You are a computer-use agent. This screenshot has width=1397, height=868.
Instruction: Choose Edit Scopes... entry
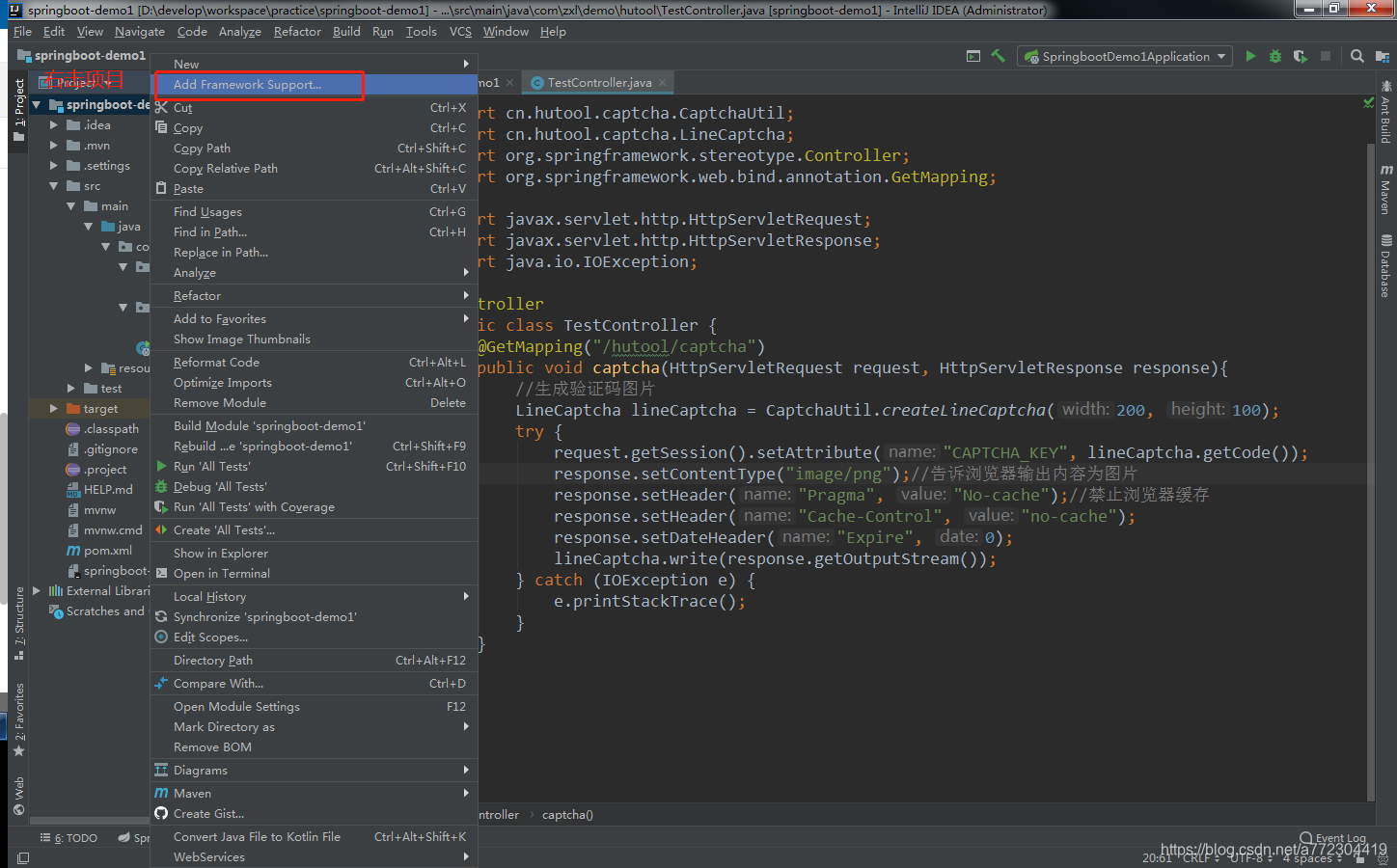[314, 637]
